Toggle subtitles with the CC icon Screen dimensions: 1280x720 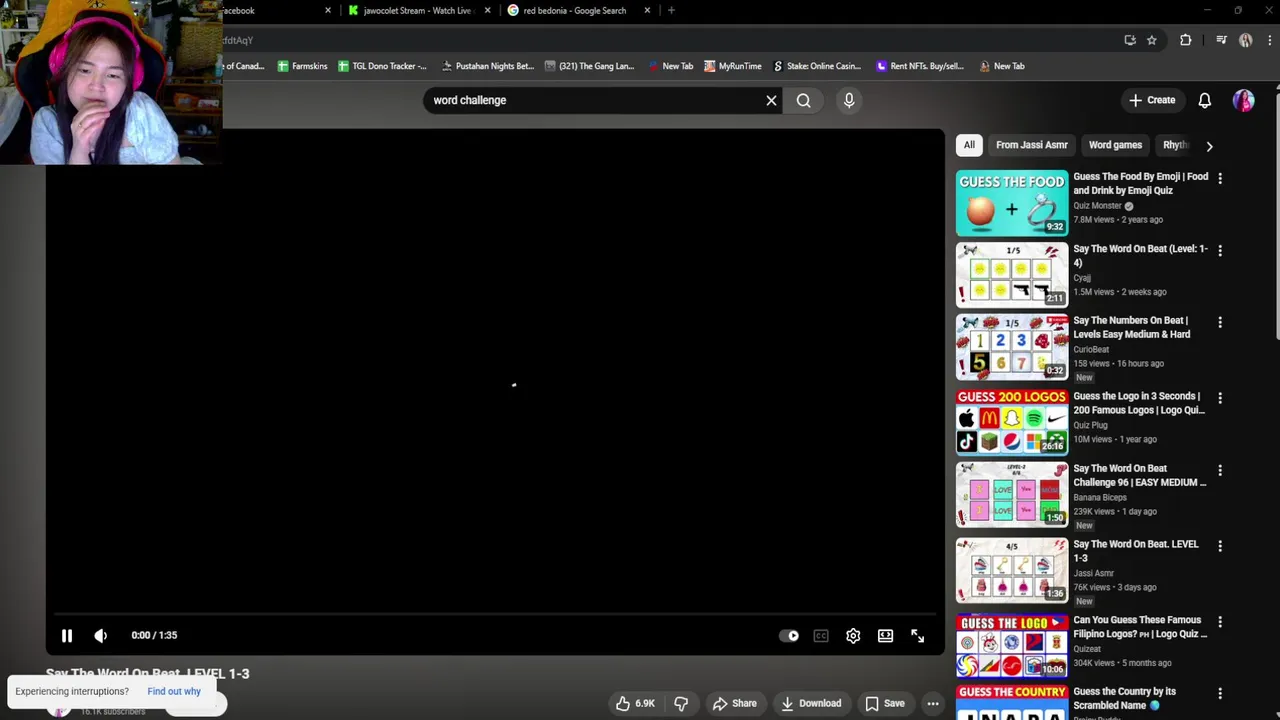coord(821,636)
